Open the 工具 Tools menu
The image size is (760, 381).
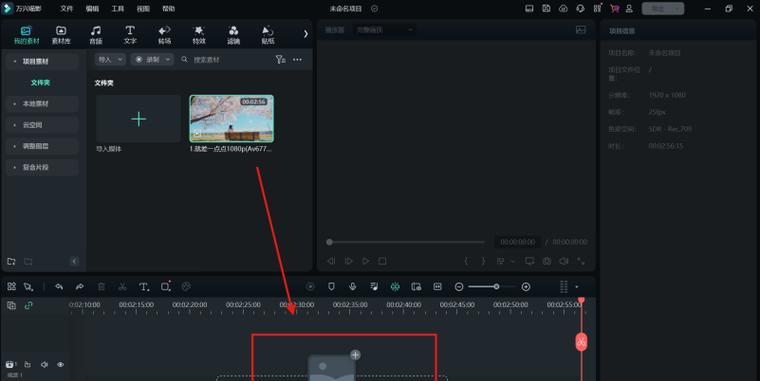click(x=118, y=9)
